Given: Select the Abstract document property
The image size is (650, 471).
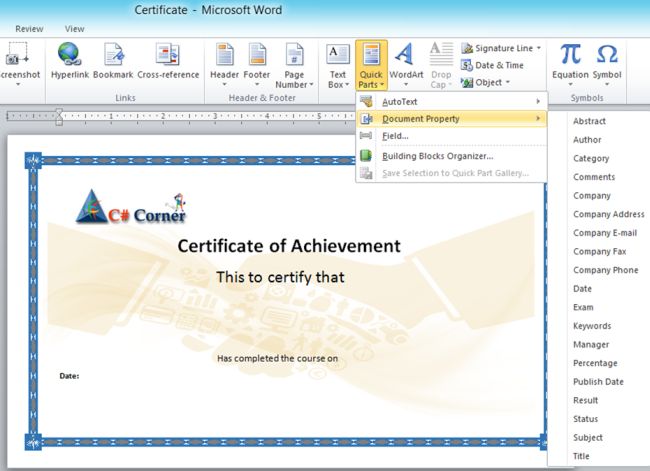Looking at the screenshot, I should [x=589, y=121].
